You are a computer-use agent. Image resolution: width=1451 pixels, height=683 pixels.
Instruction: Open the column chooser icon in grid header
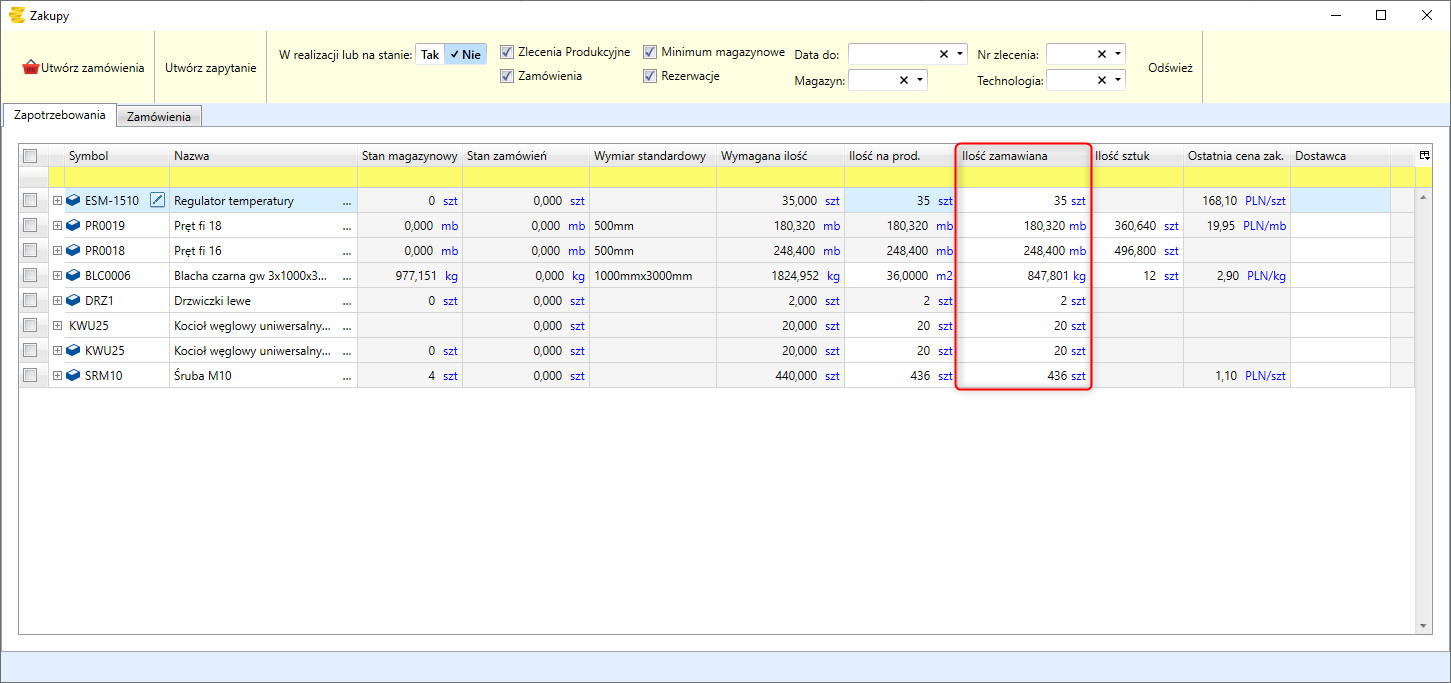point(1424,155)
